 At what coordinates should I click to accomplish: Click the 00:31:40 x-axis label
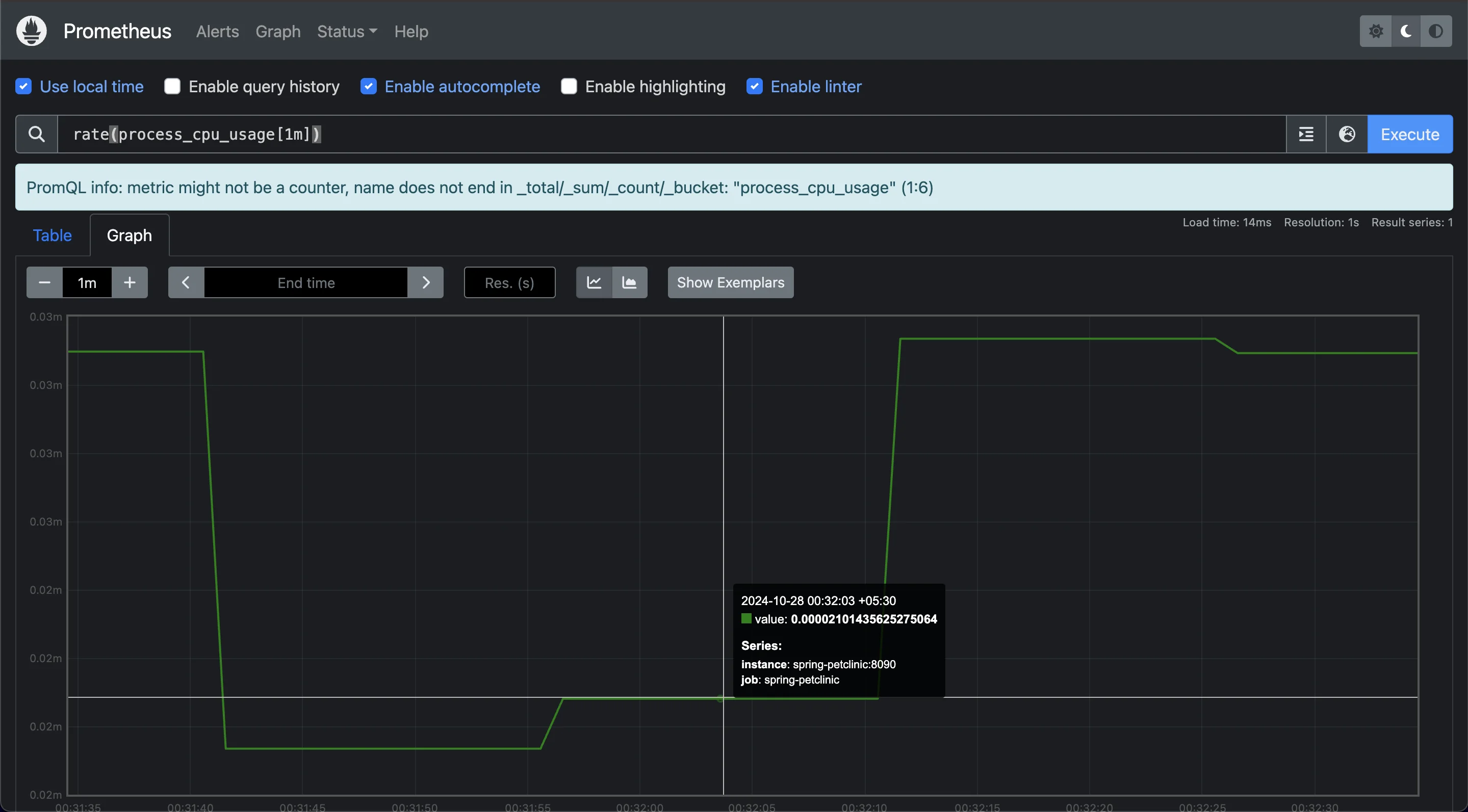(x=190, y=807)
